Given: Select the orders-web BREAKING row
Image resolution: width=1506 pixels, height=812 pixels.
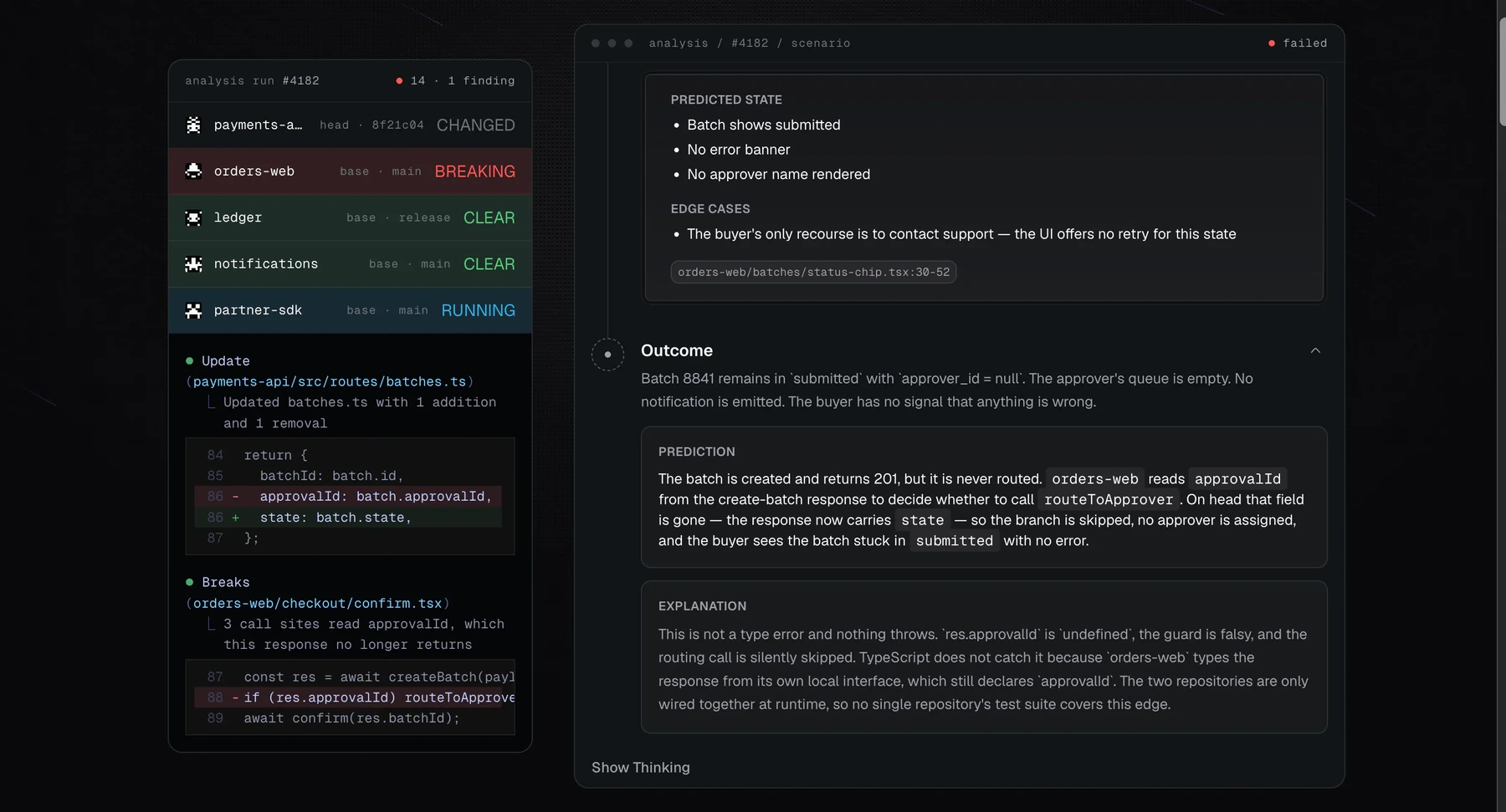Looking at the screenshot, I should pyautogui.click(x=350, y=171).
